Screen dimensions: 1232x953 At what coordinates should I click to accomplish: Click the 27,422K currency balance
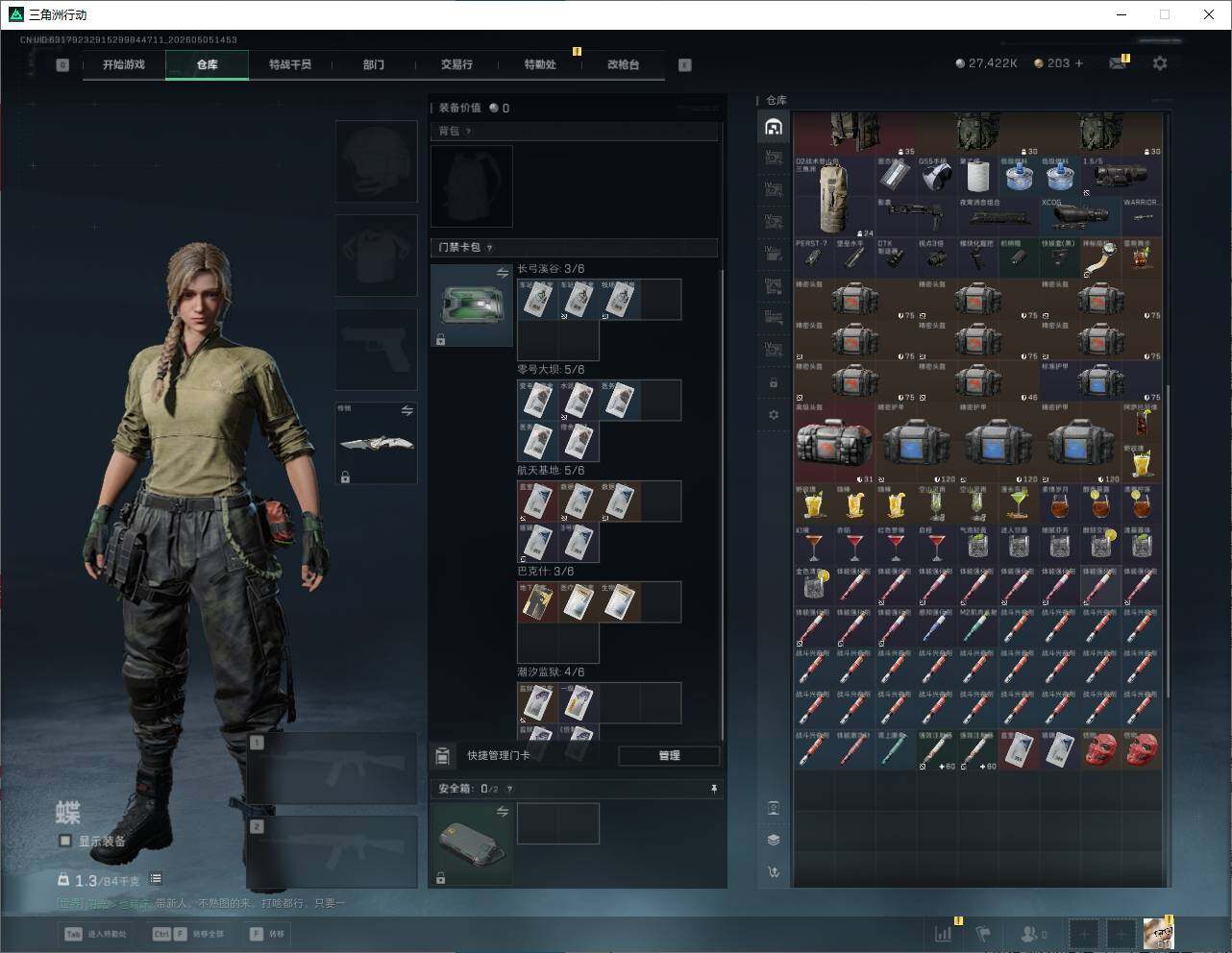[987, 63]
